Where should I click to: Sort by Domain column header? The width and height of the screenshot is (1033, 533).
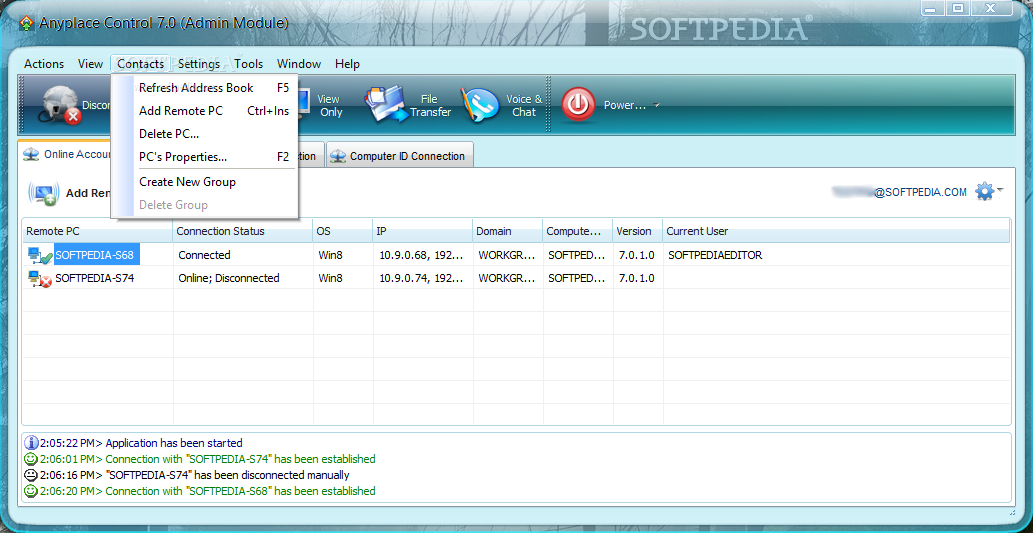507,231
